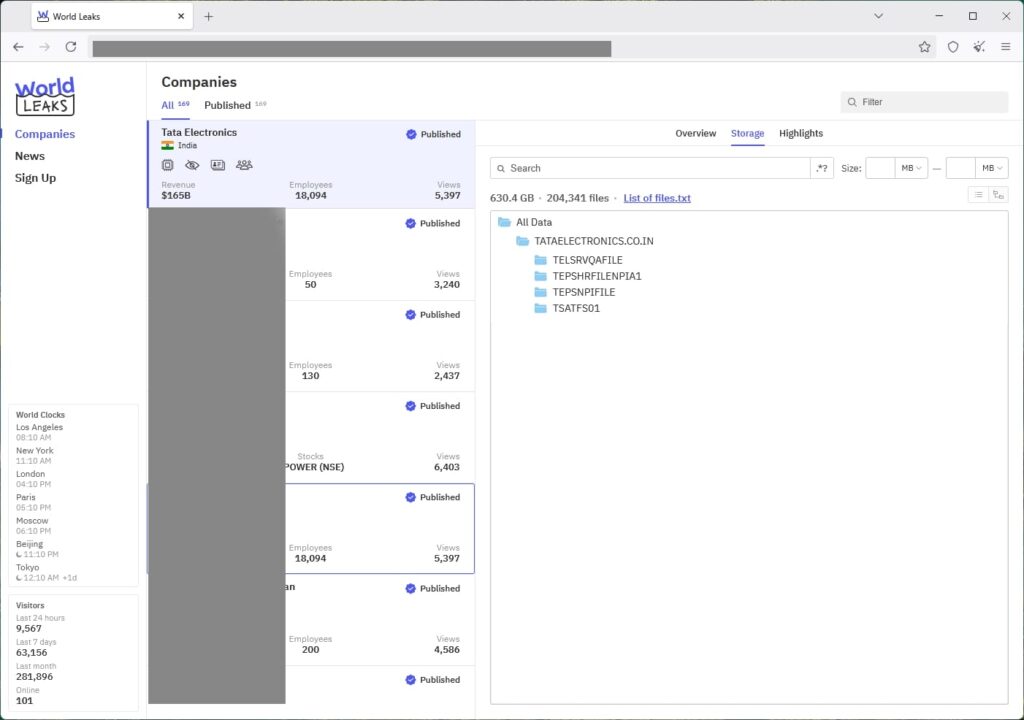Select the Published companies tab
1024x720 pixels.
tap(235, 105)
